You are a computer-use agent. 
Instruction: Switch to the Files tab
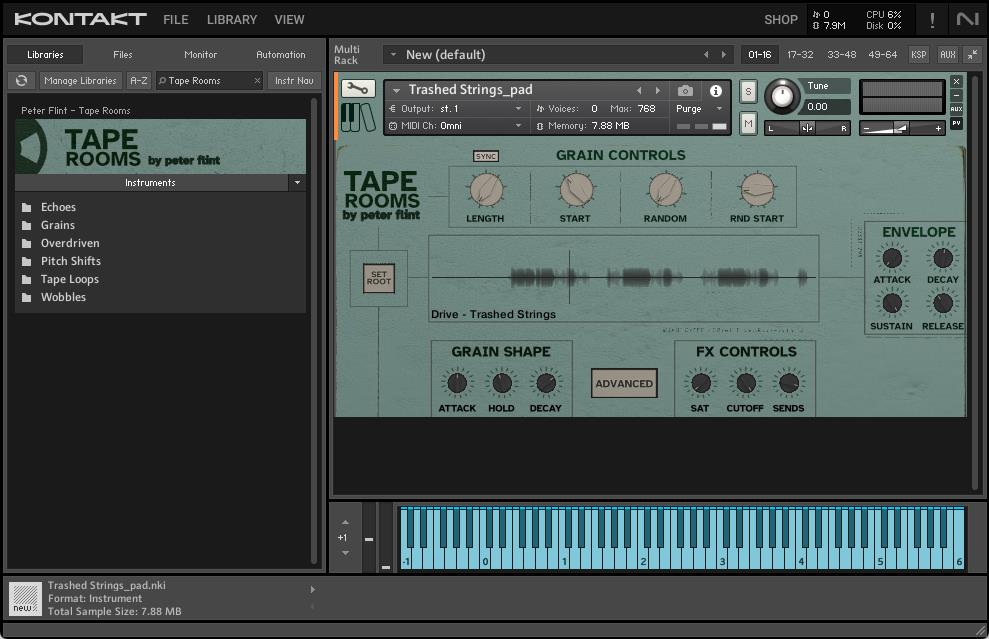[x=122, y=55]
